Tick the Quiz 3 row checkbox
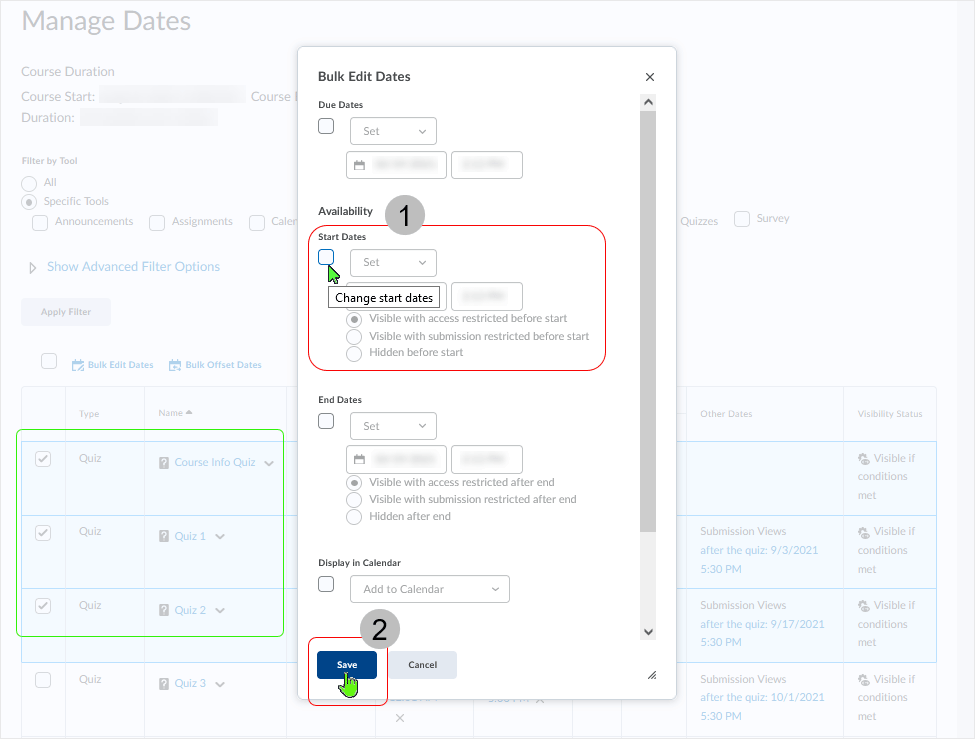This screenshot has width=975, height=739. pos(43,680)
